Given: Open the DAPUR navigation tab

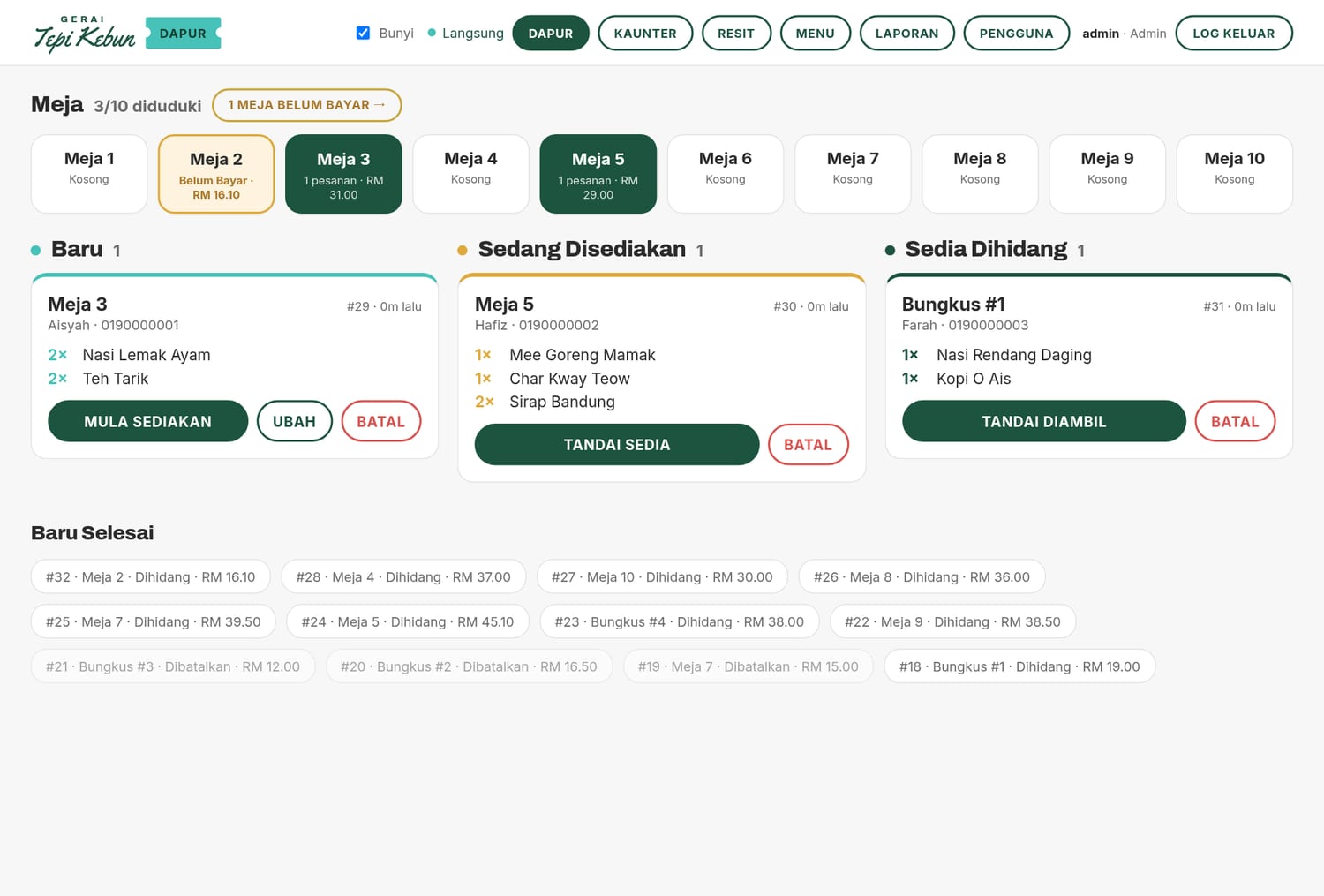Looking at the screenshot, I should click(x=551, y=34).
